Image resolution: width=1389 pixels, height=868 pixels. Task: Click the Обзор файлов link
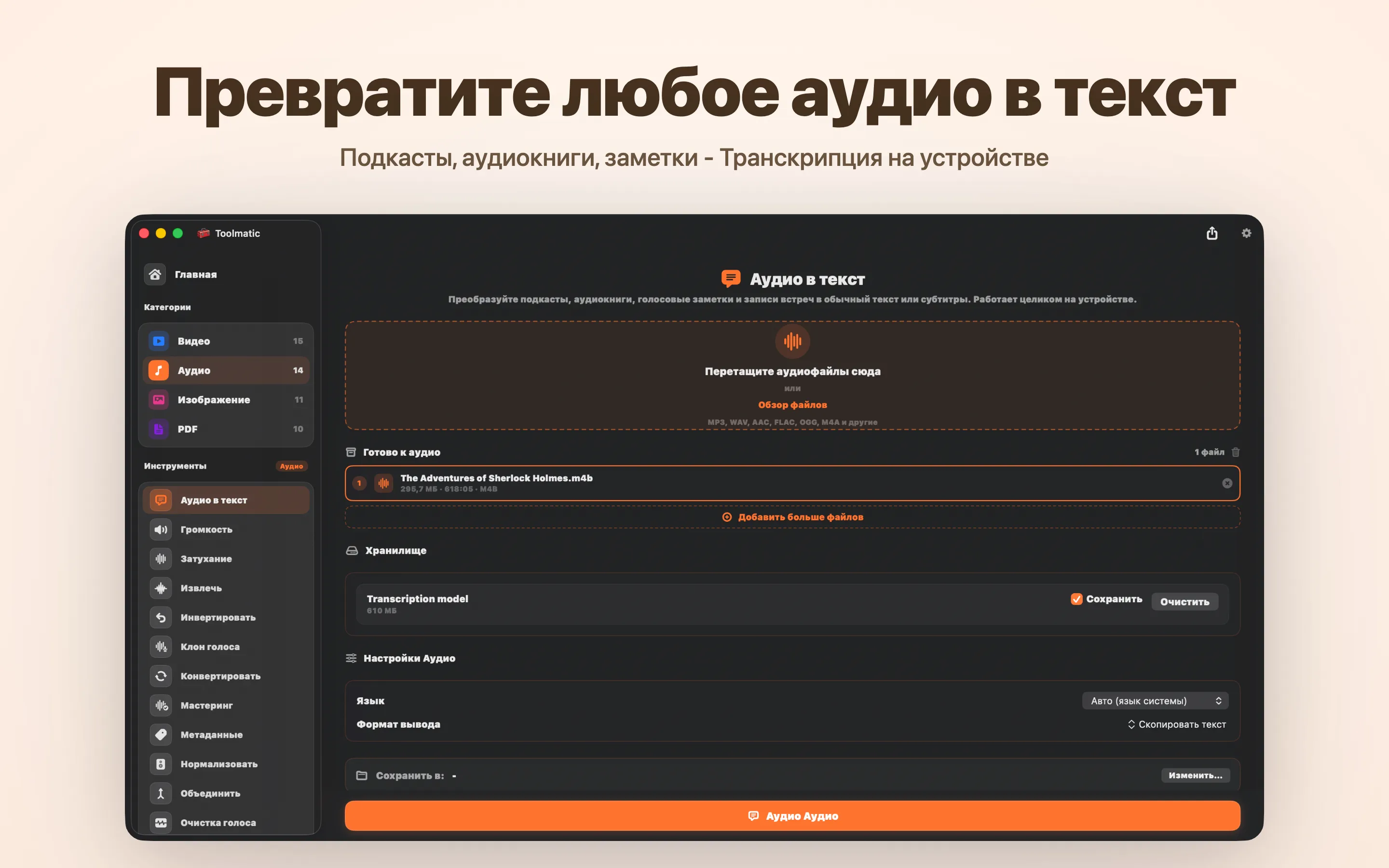pyautogui.click(x=792, y=405)
